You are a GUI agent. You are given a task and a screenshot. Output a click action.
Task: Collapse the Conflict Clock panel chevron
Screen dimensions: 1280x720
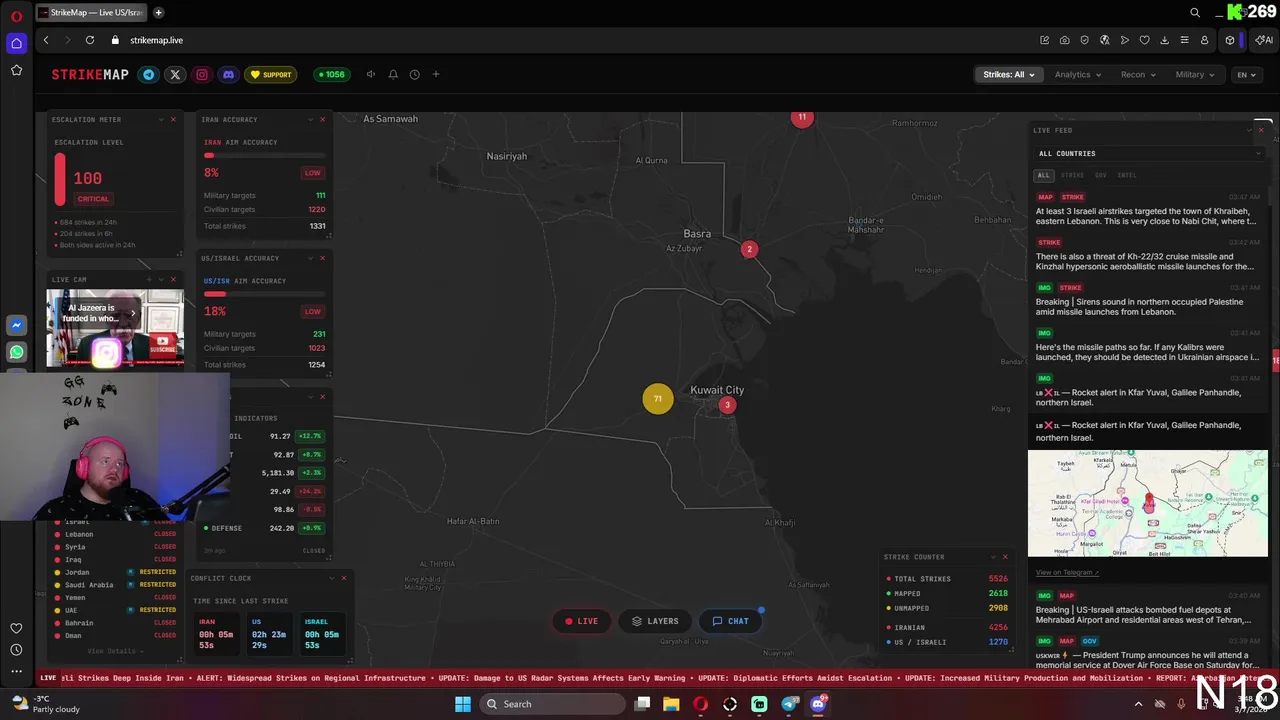[332, 578]
